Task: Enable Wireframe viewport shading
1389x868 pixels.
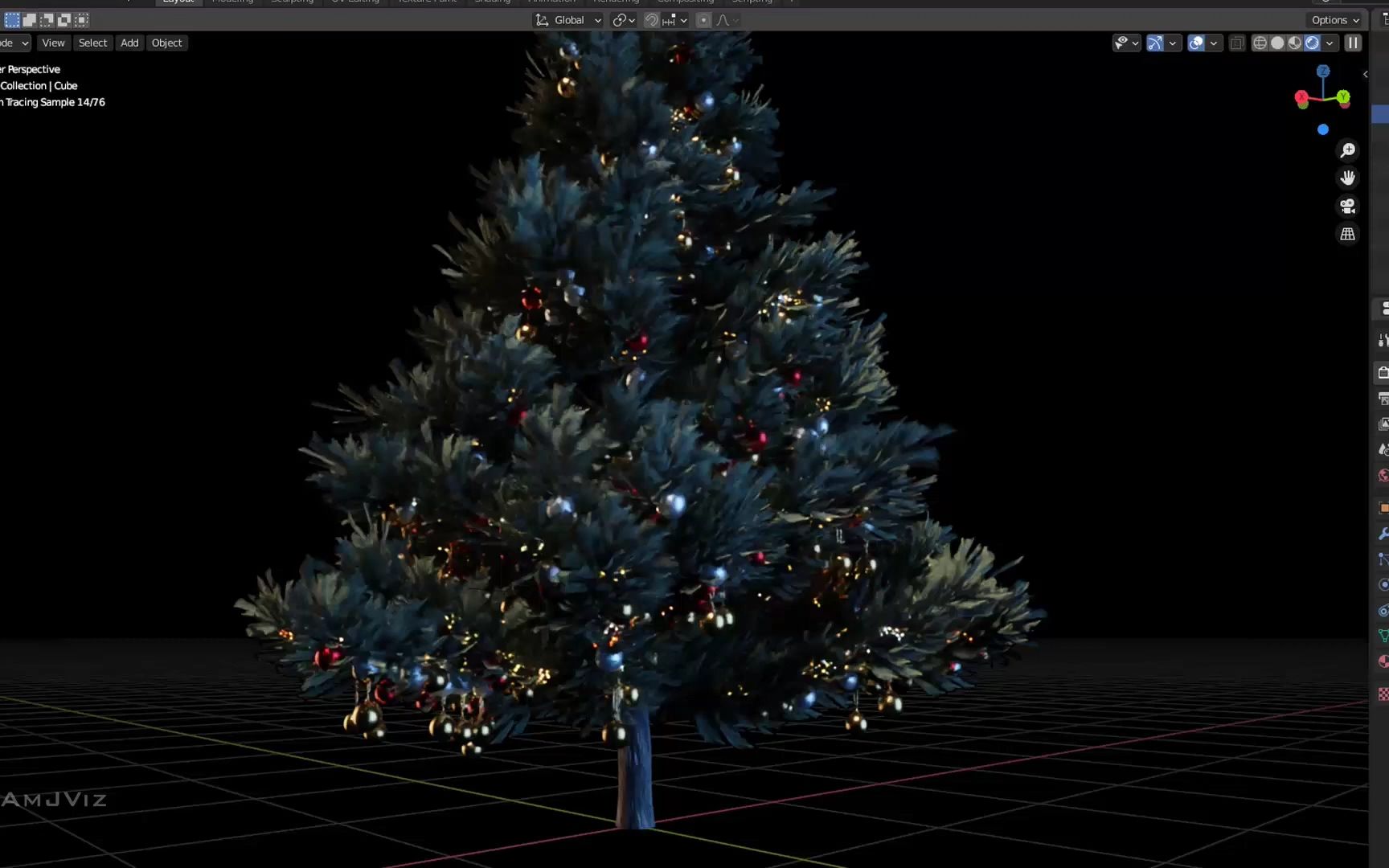Action: tap(1260, 43)
